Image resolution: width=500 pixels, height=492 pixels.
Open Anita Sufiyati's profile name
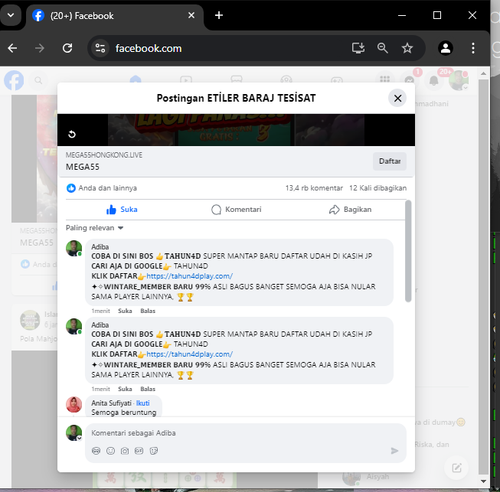111,403
